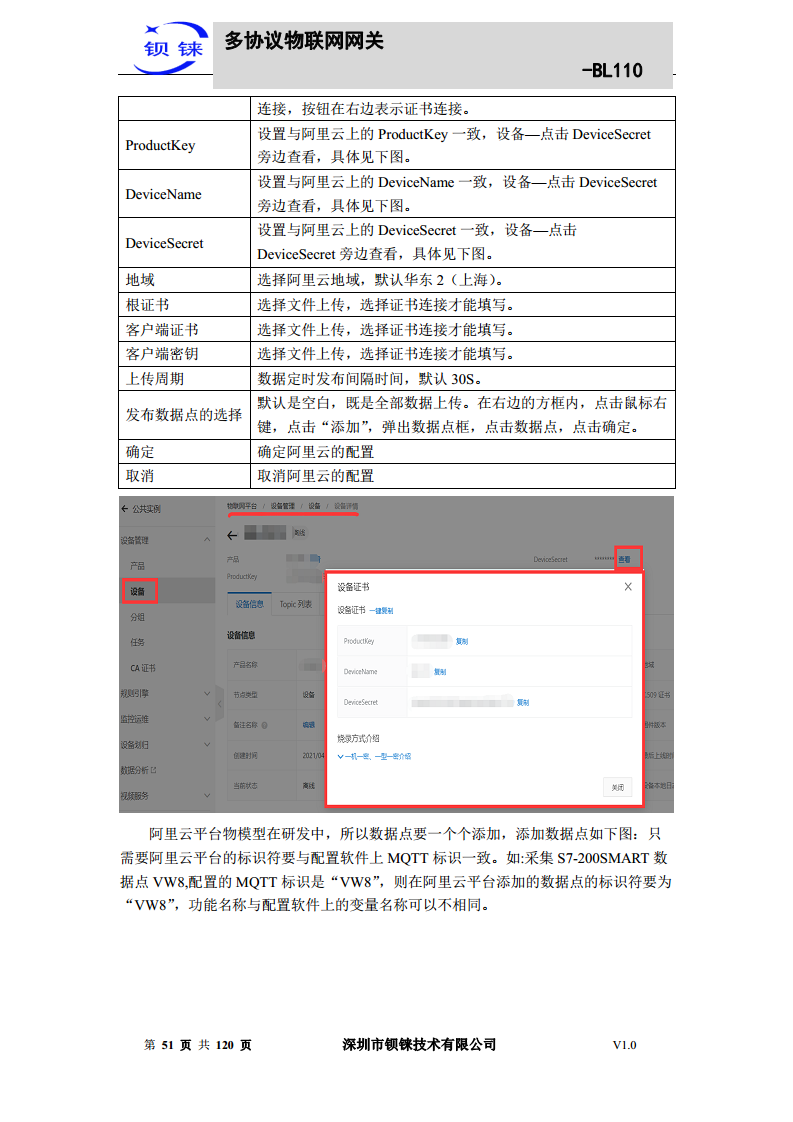793x1122 pixels.
Task: Click the 创建时间 label in the info table
Action: (x=245, y=756)
